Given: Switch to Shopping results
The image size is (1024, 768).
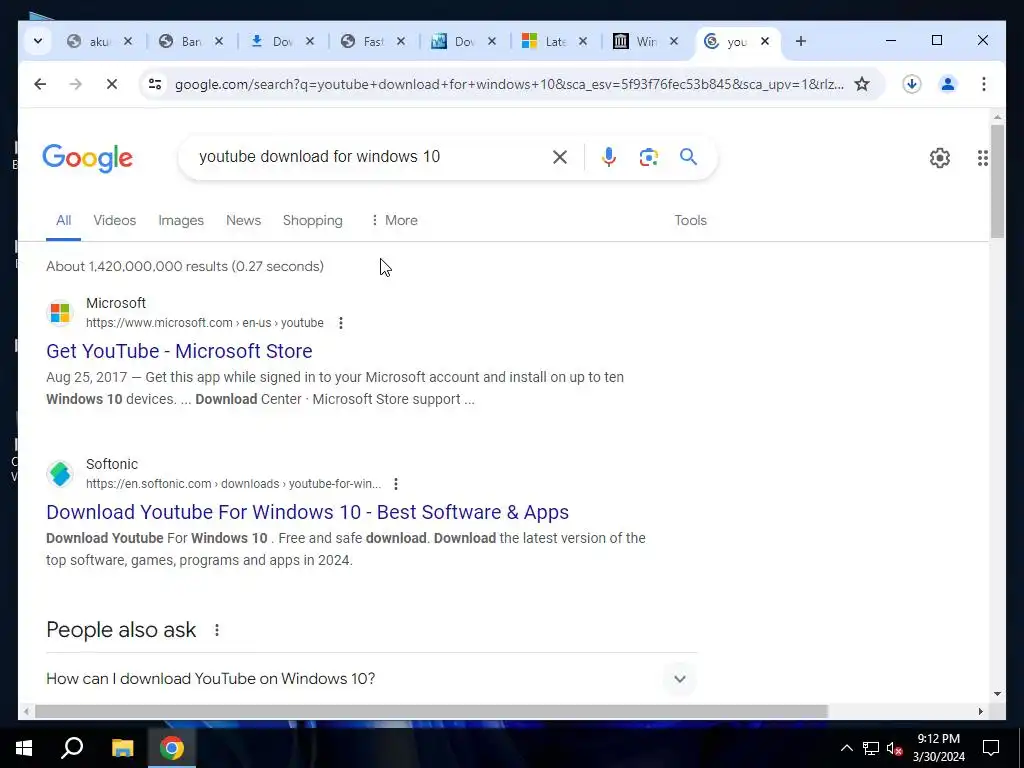Looking at the screenshot, I should [313, 221].
